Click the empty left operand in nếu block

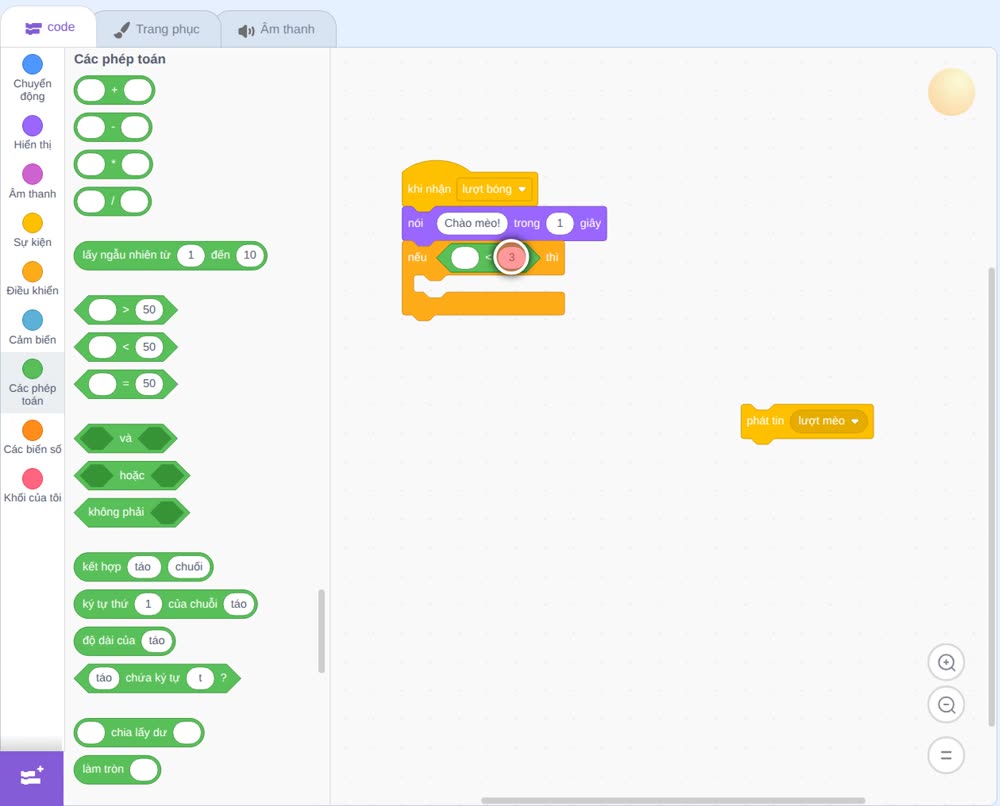tap(464, 258)
